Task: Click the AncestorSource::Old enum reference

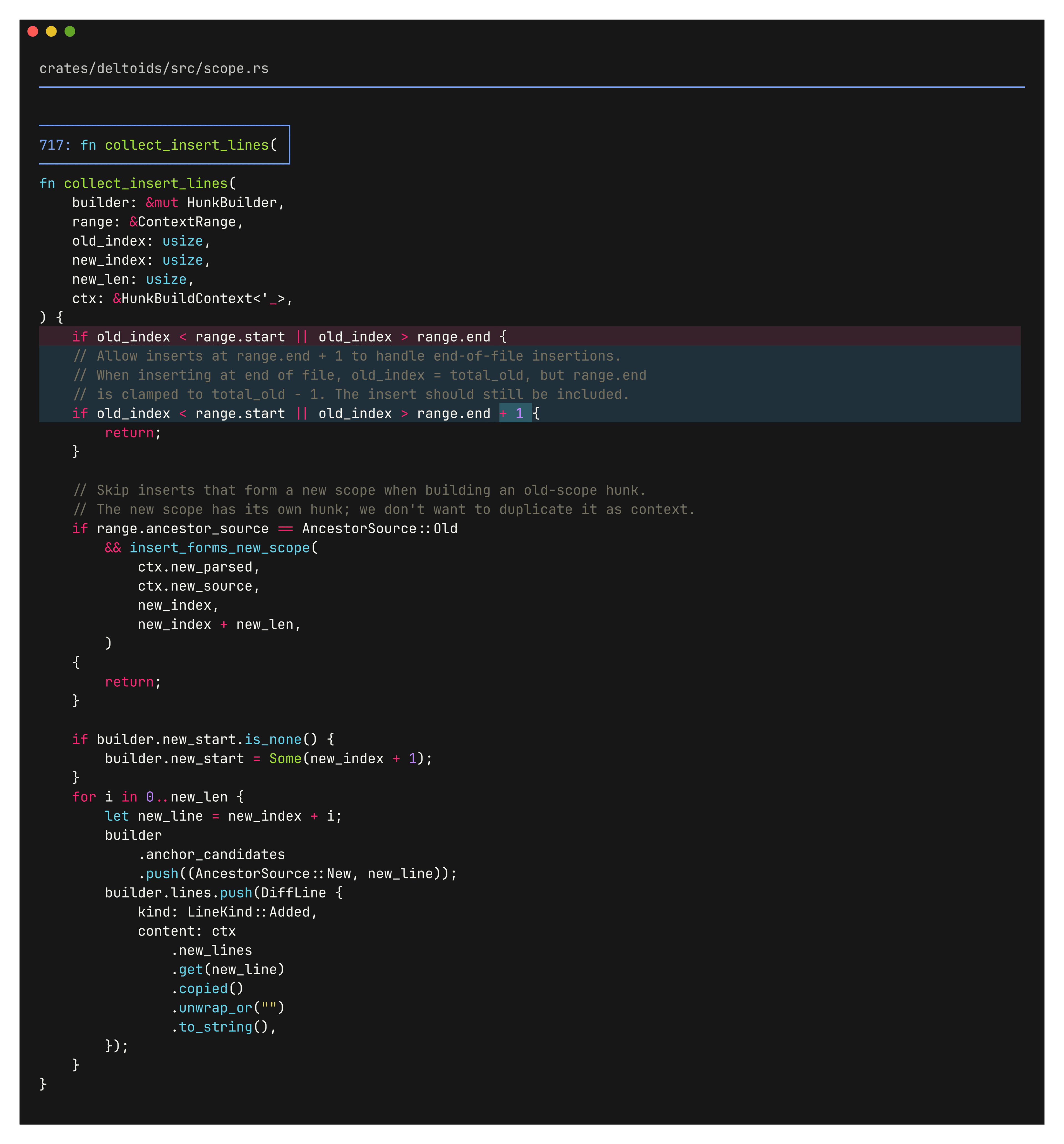Action: [x=380, y=528]
